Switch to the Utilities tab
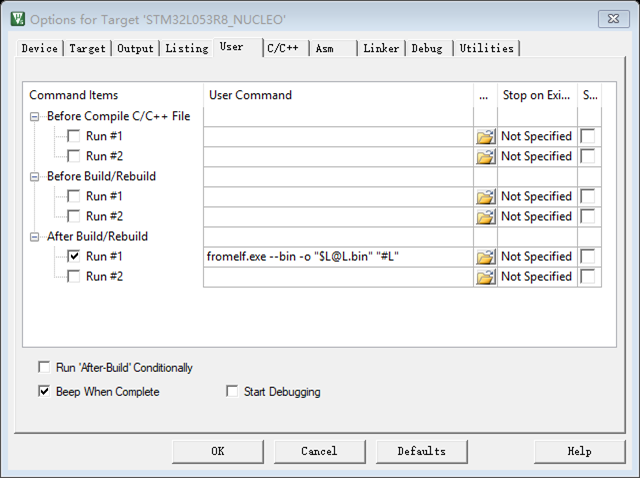Screen dimensions: 640x478 click(x=487, y=49)
